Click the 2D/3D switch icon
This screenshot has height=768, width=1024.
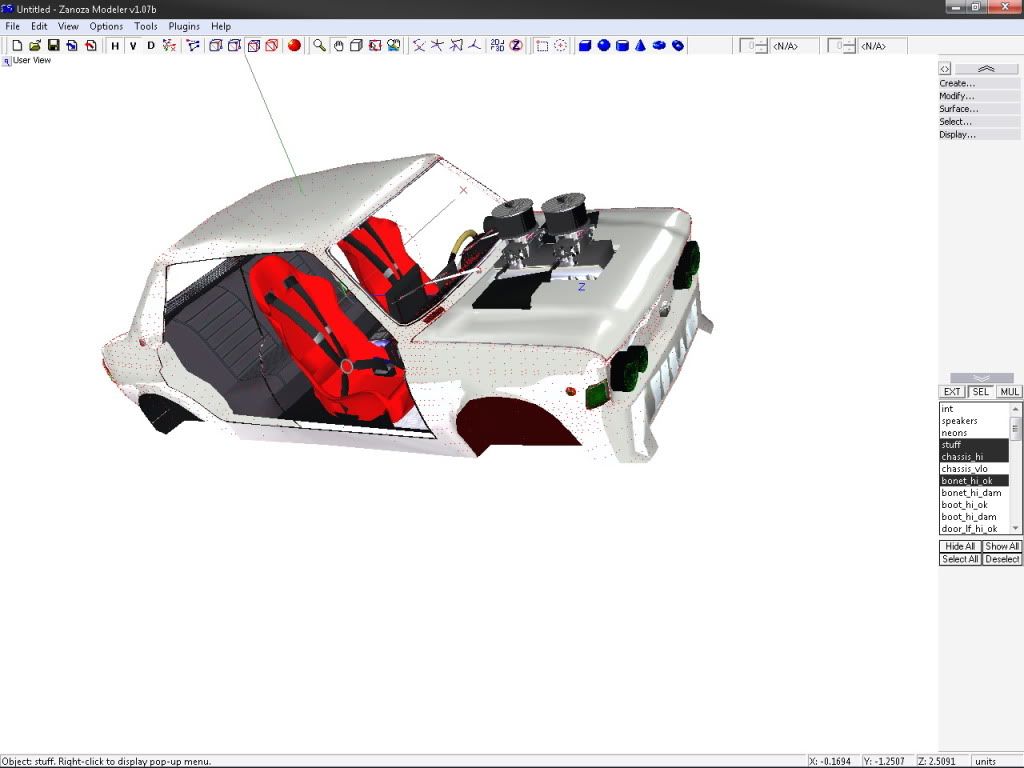point(497,45)
